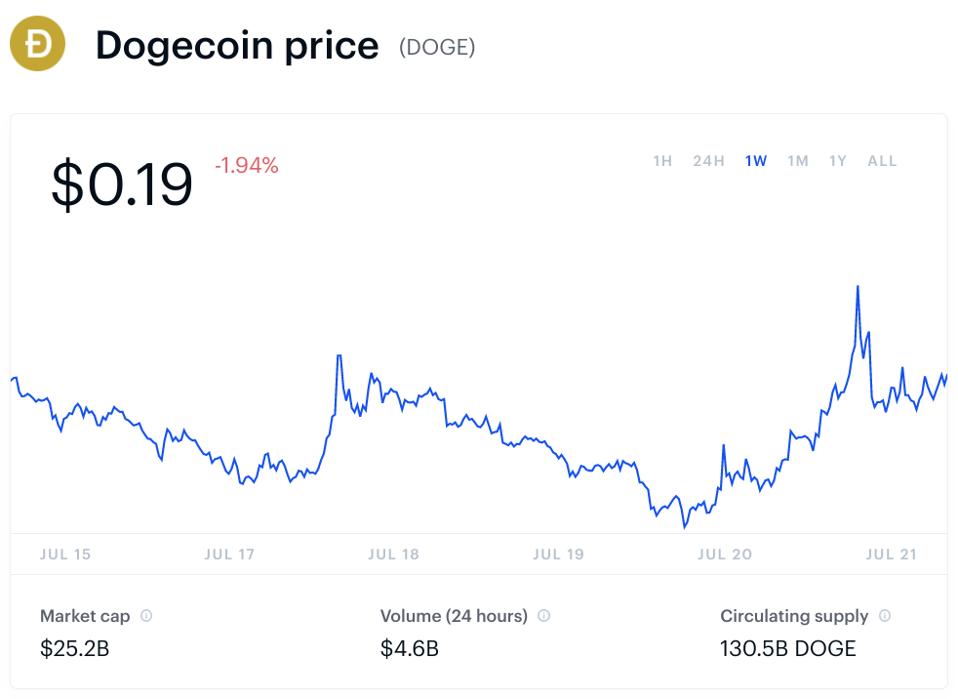Open the Market cap info icon

pos(146,615)
